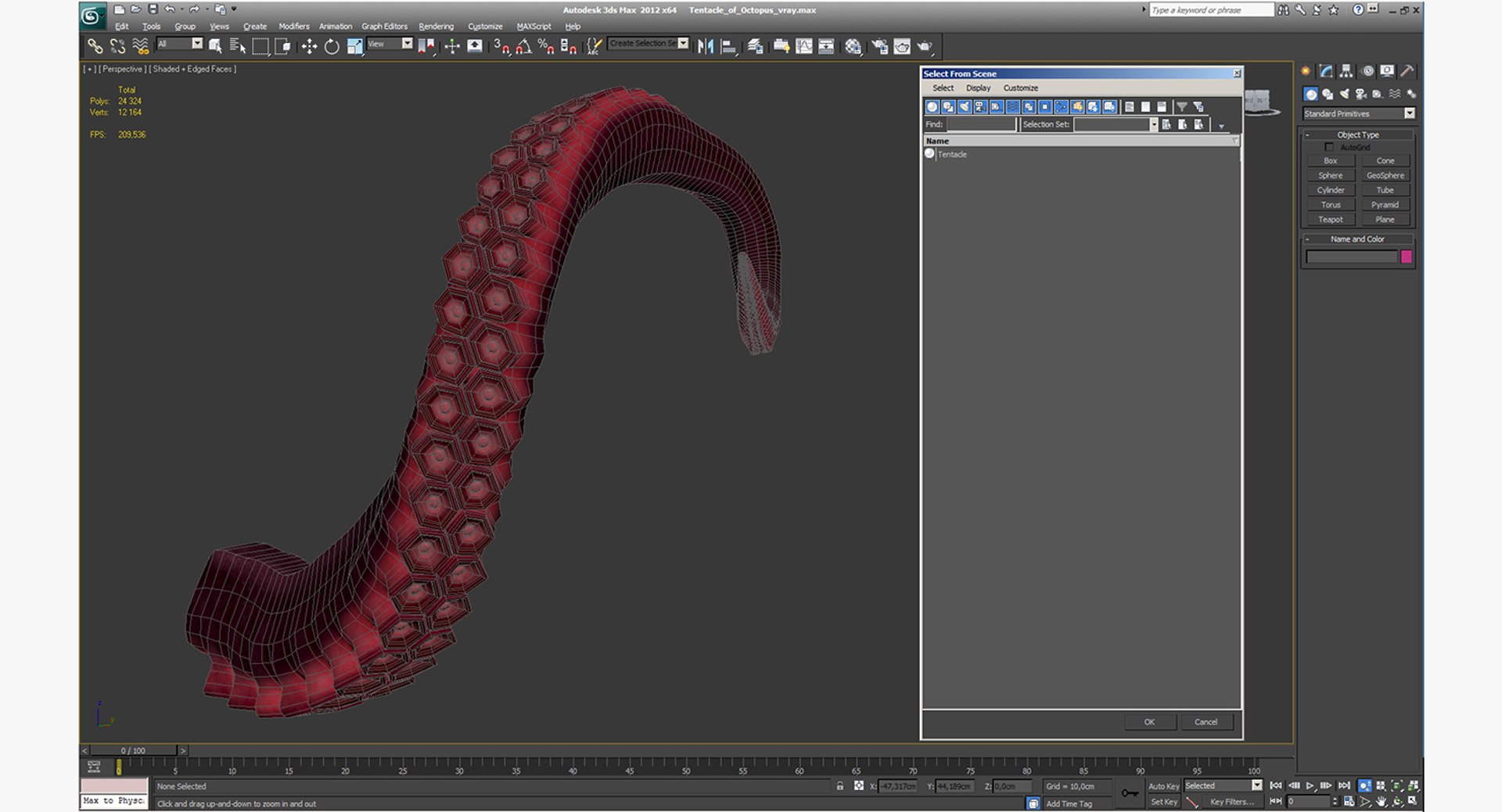This screenshot has width=1502, height=812.
Task: Open Display menu in Select From Scene
Action: 978,88
